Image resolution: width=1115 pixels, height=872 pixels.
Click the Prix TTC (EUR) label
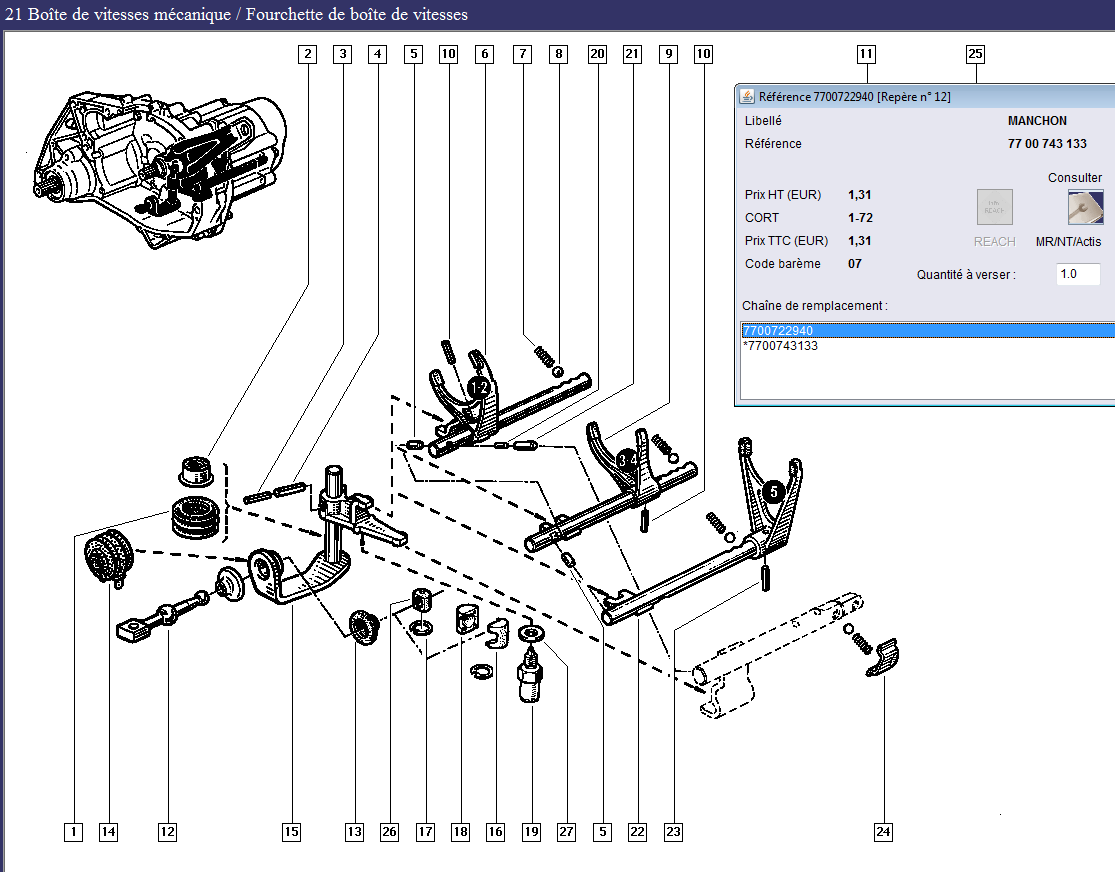(x=786, y=240)
